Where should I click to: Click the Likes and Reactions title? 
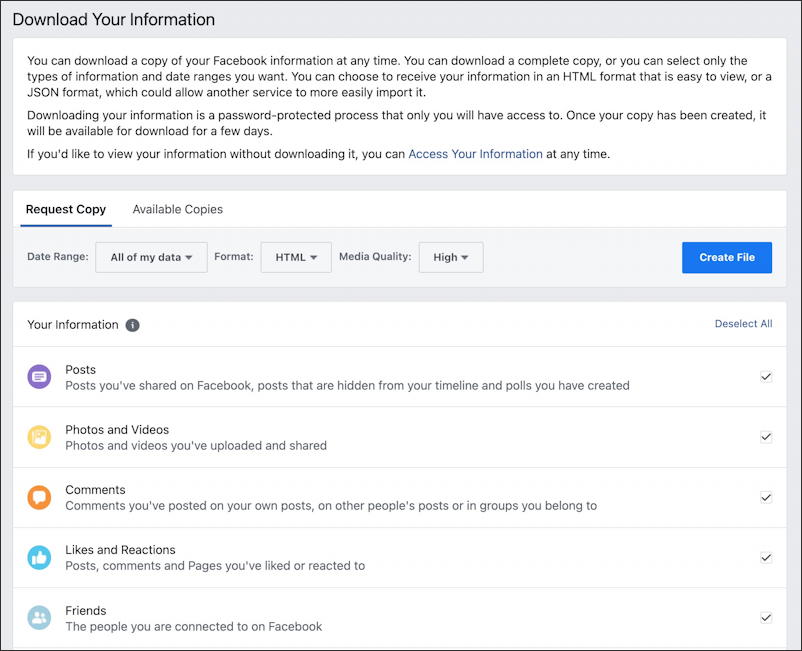120,550
